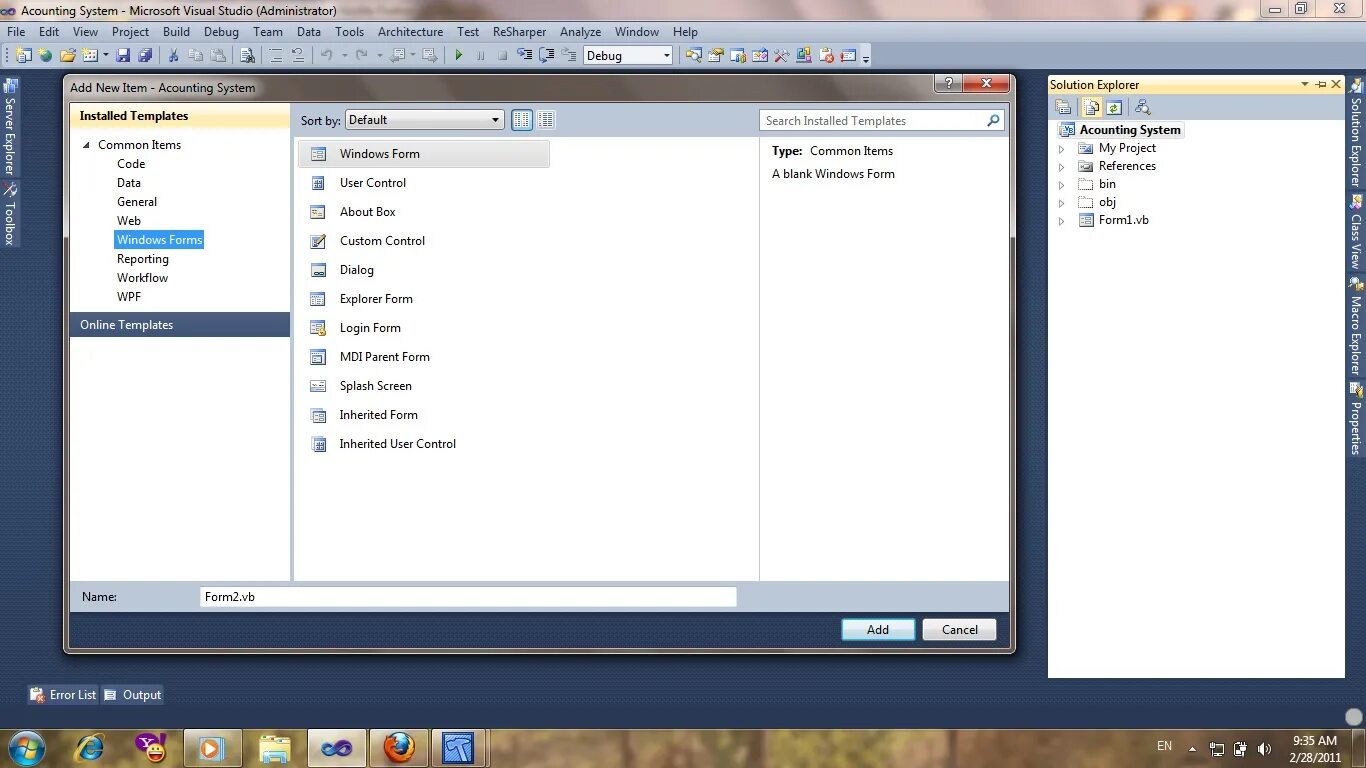The image size is (1366, 768).
Task: Click the Add button
Action: (x=878, y=630)
